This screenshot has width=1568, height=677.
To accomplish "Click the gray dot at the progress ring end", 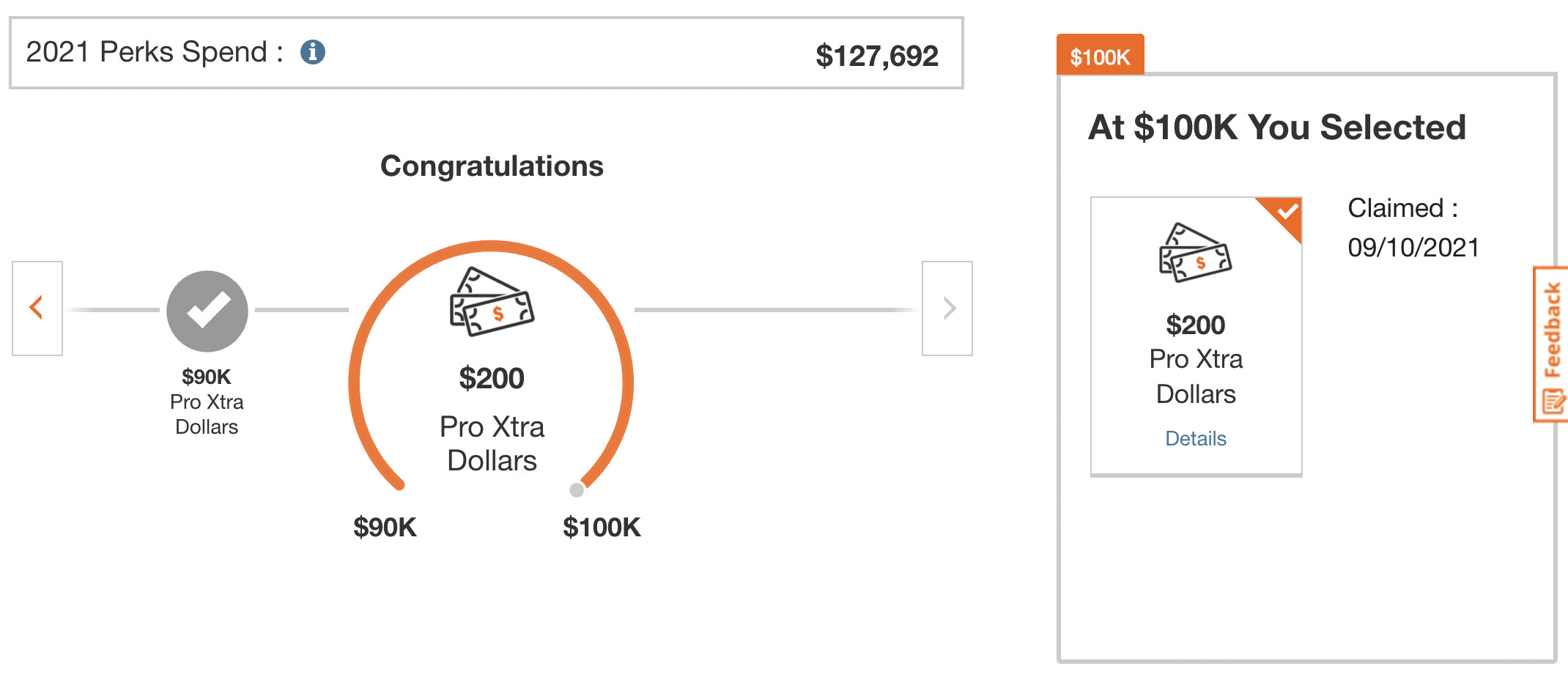I will point(577,490).
